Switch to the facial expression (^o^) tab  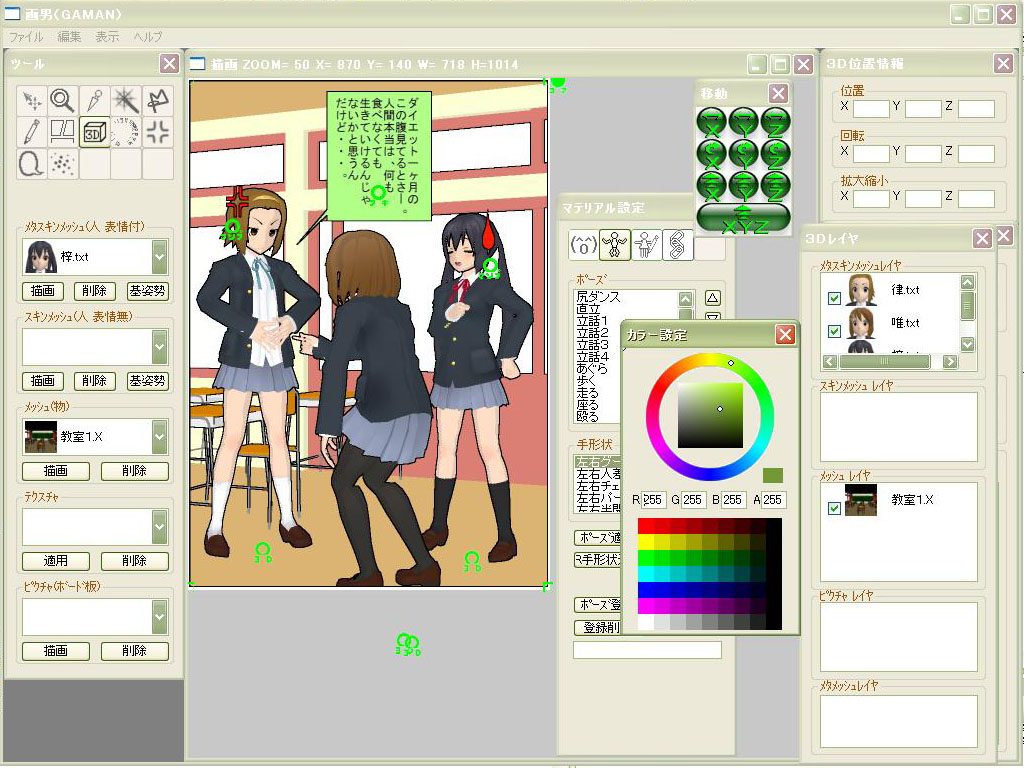coord(583,245)
